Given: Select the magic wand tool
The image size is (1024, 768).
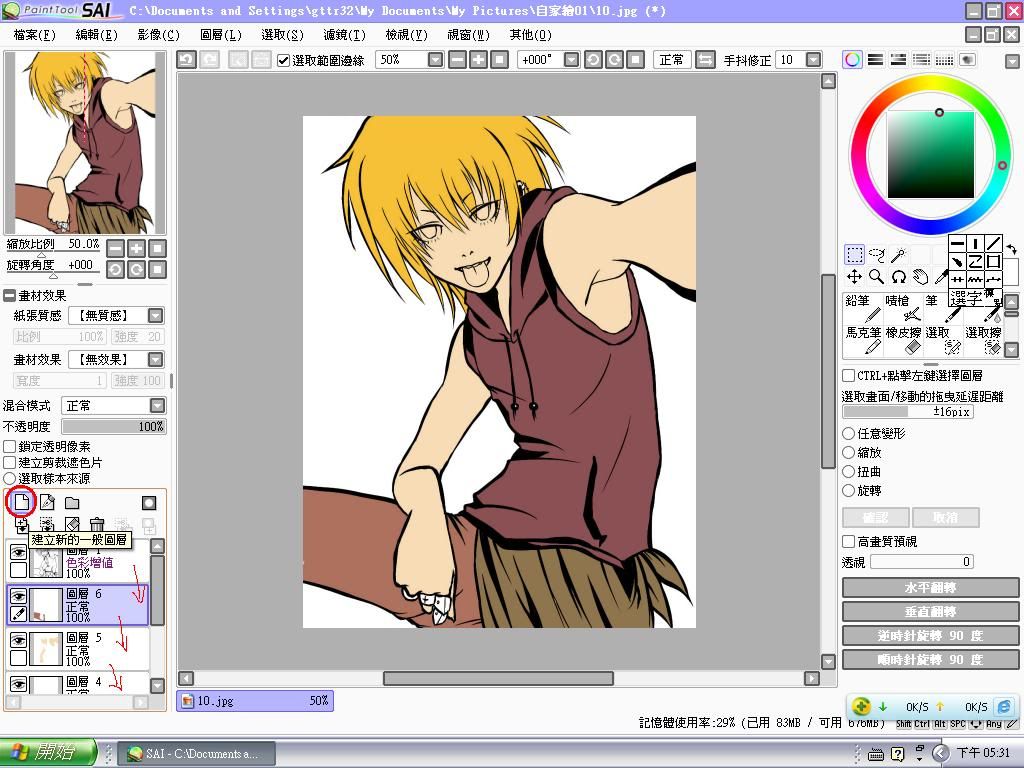Looking at the screenshot, I should pyautogui.click(x=899, y=255).
